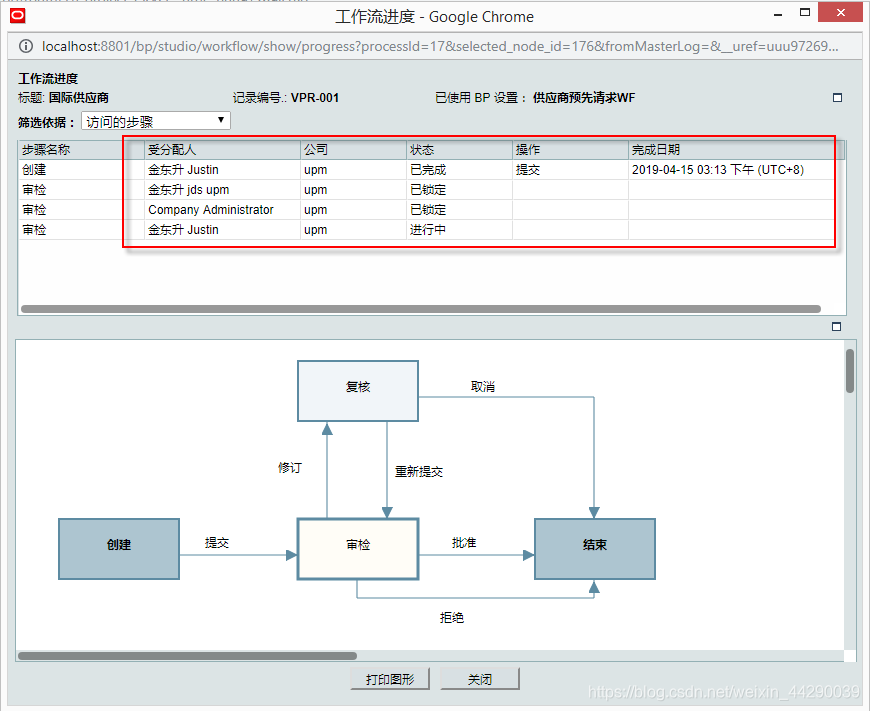
Task: Click the Oracle logo icon in title bar
Action: pos(17,16)
